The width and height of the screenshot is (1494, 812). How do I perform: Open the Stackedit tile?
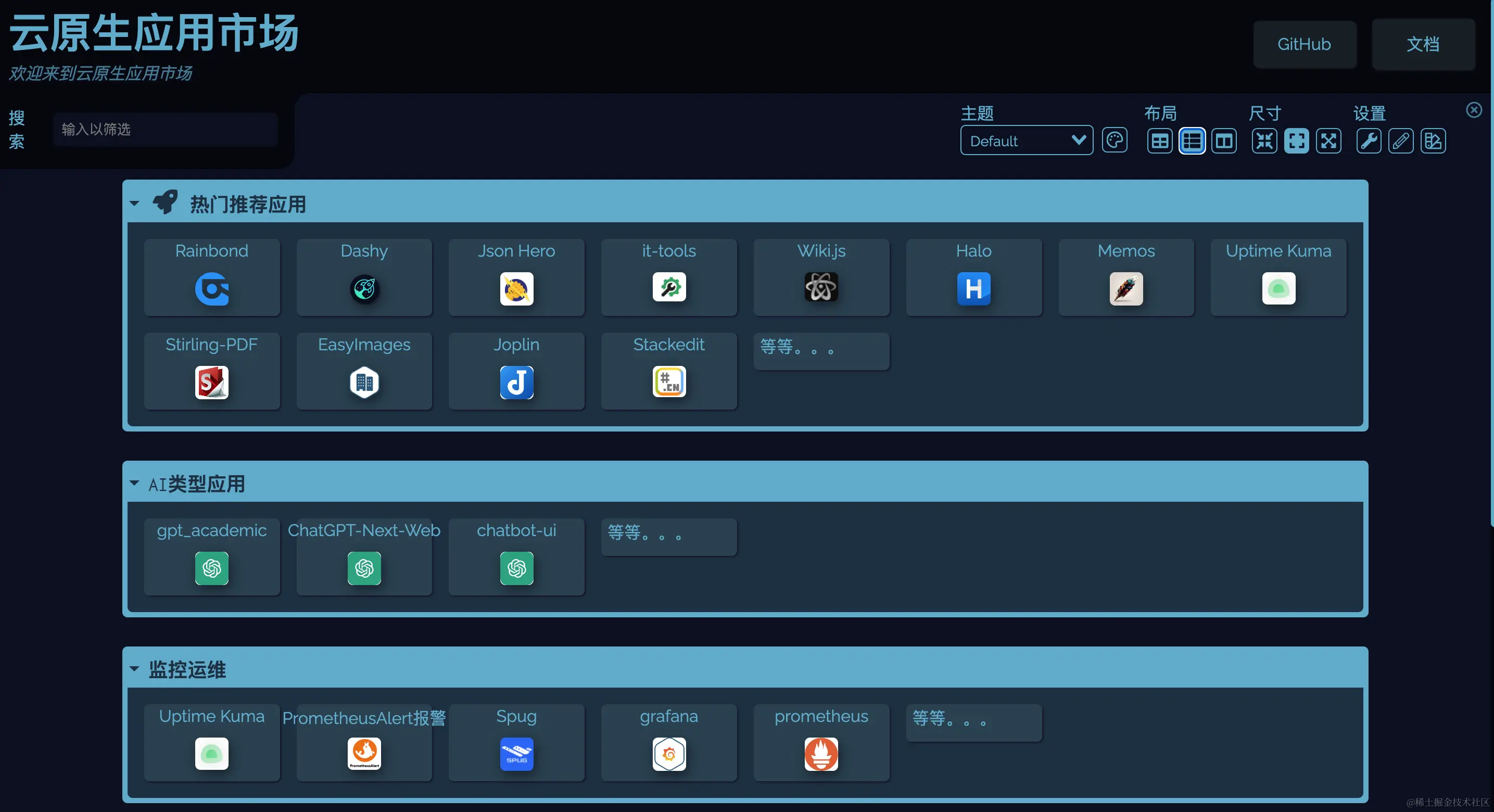669,371
